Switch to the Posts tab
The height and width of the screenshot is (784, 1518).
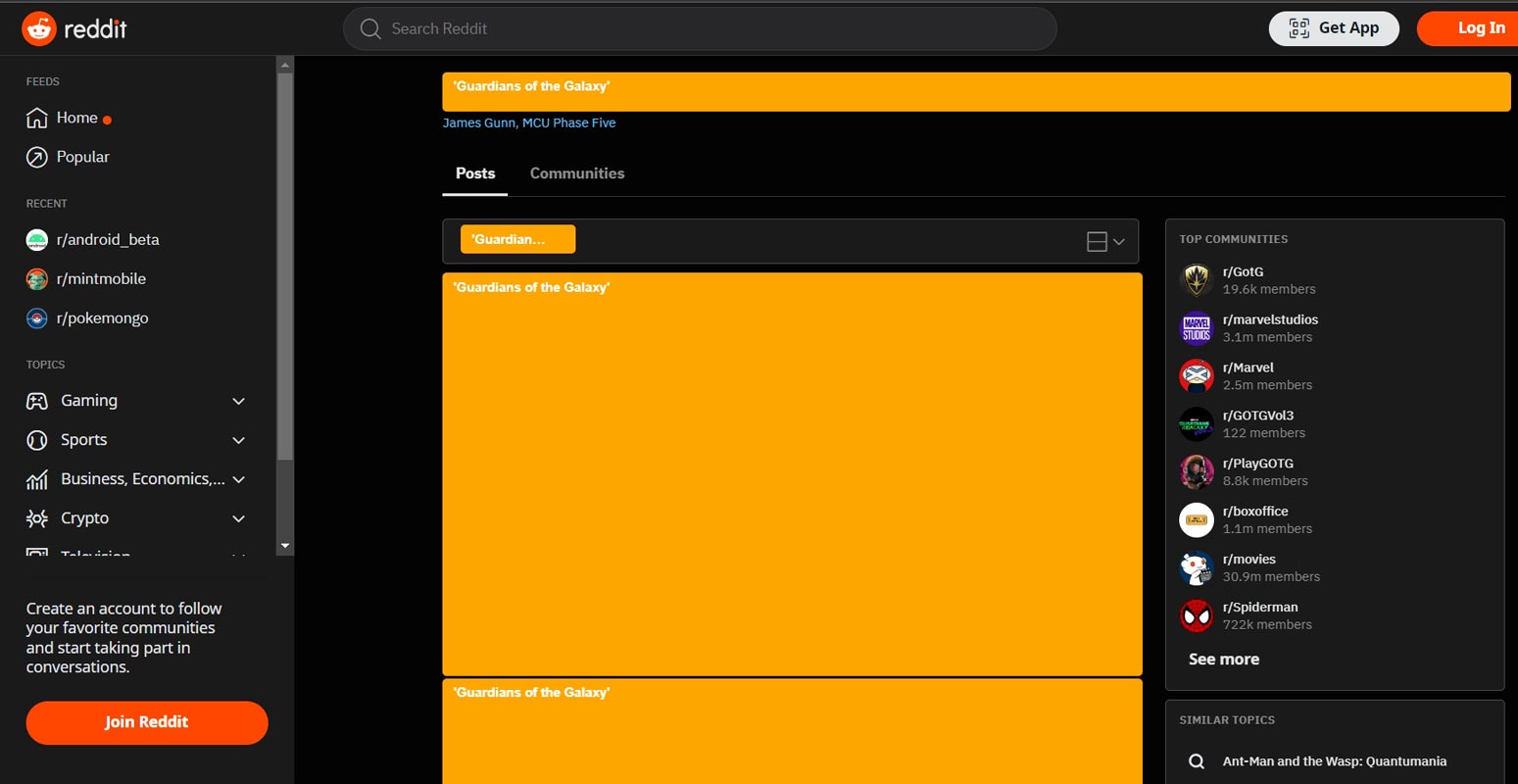475,173
